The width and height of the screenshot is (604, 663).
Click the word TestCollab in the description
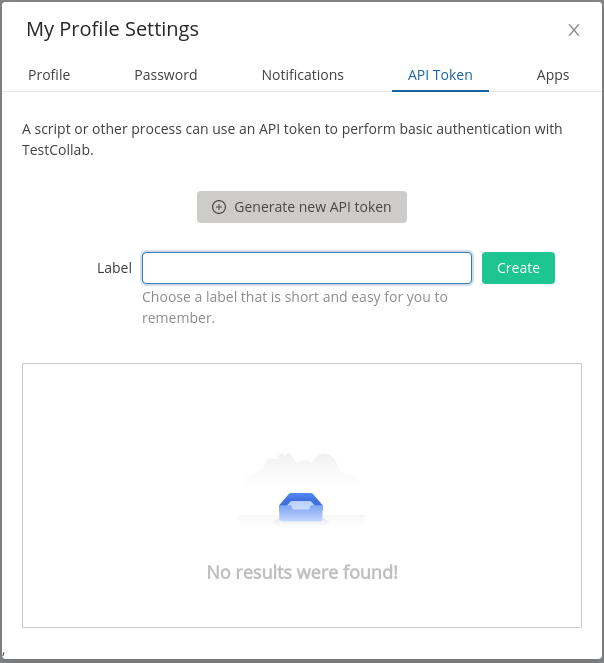57,150
